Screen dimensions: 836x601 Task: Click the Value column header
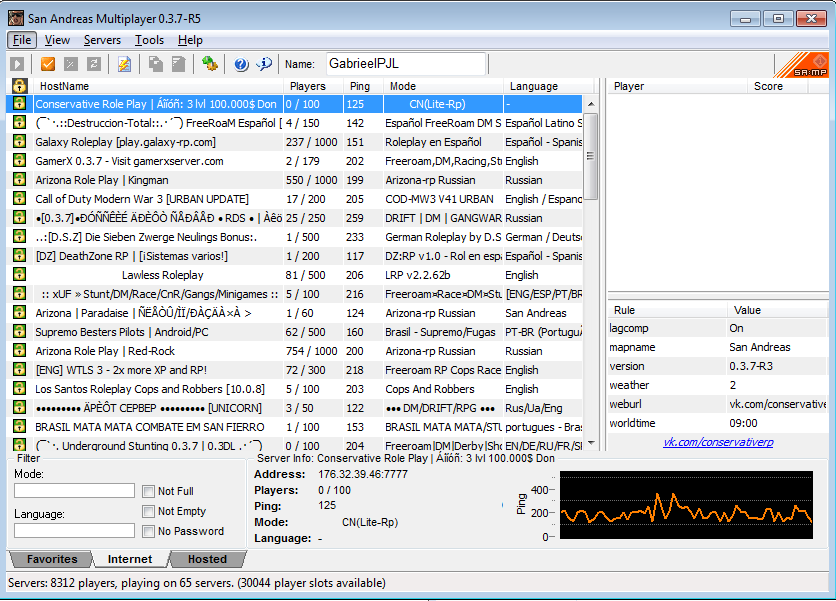(x=777, y=310)
